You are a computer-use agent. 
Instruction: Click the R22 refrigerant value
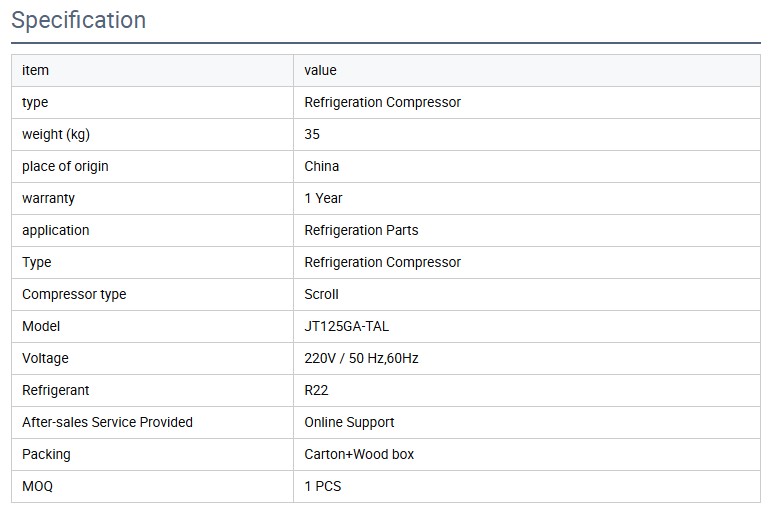[x=316, y=390]
